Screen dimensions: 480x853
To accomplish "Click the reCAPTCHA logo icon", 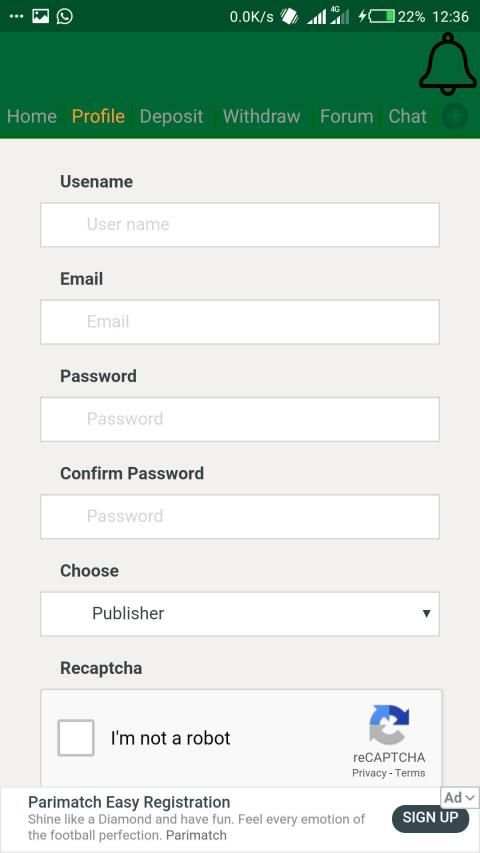I will pos(389,725).
